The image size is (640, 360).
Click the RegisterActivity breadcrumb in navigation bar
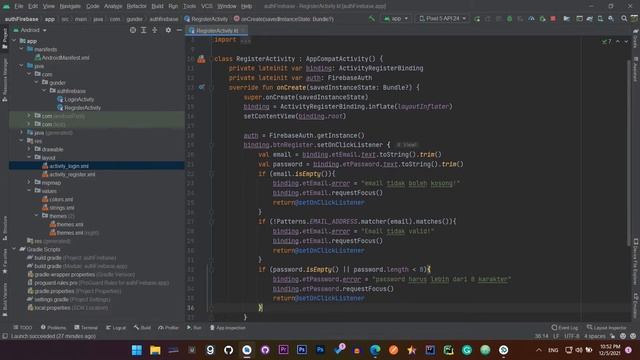pyautogui.click(x=206, y=19)
